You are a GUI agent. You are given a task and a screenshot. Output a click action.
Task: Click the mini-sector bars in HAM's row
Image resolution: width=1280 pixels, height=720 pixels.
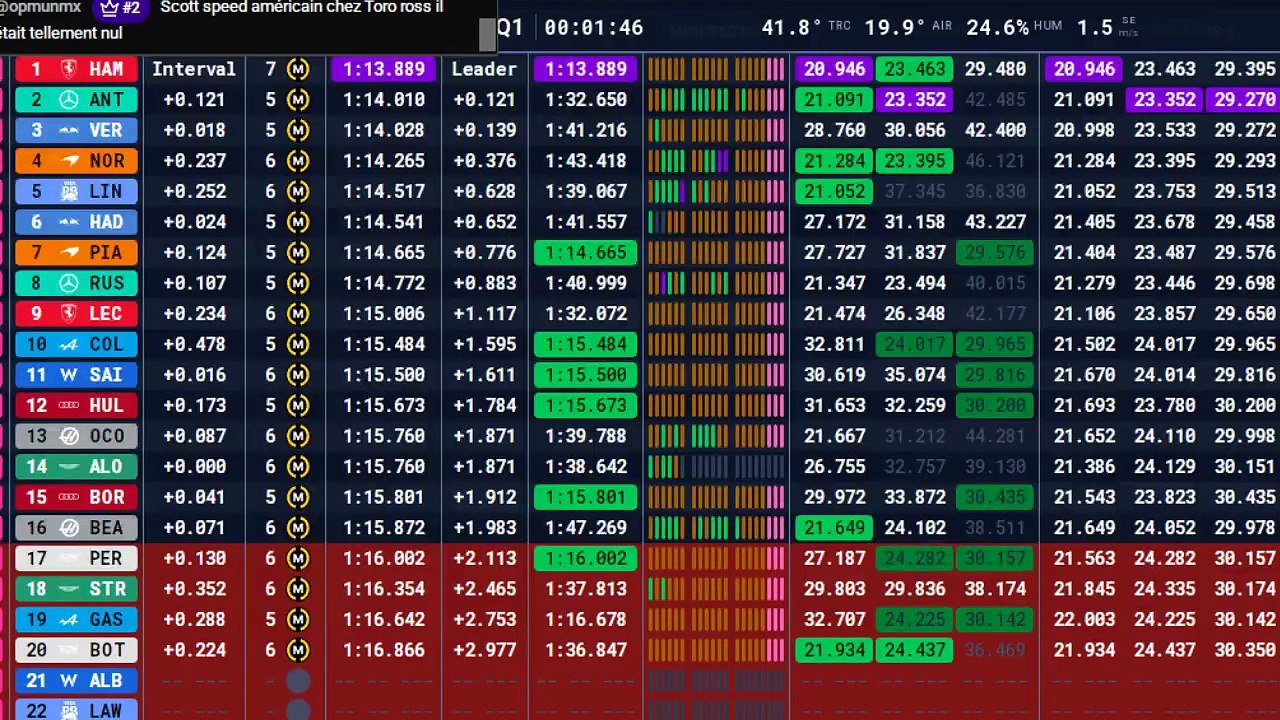716,69
